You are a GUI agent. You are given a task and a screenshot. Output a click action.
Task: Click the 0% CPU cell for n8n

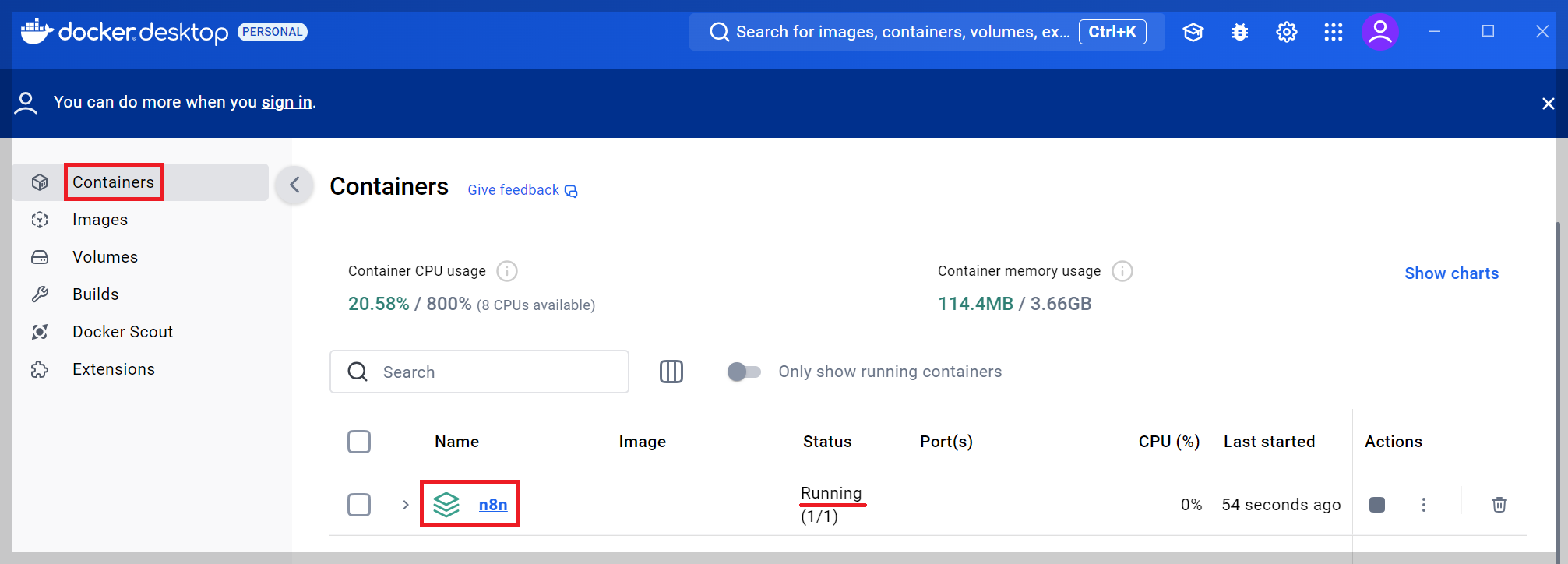click(1192, 505)
